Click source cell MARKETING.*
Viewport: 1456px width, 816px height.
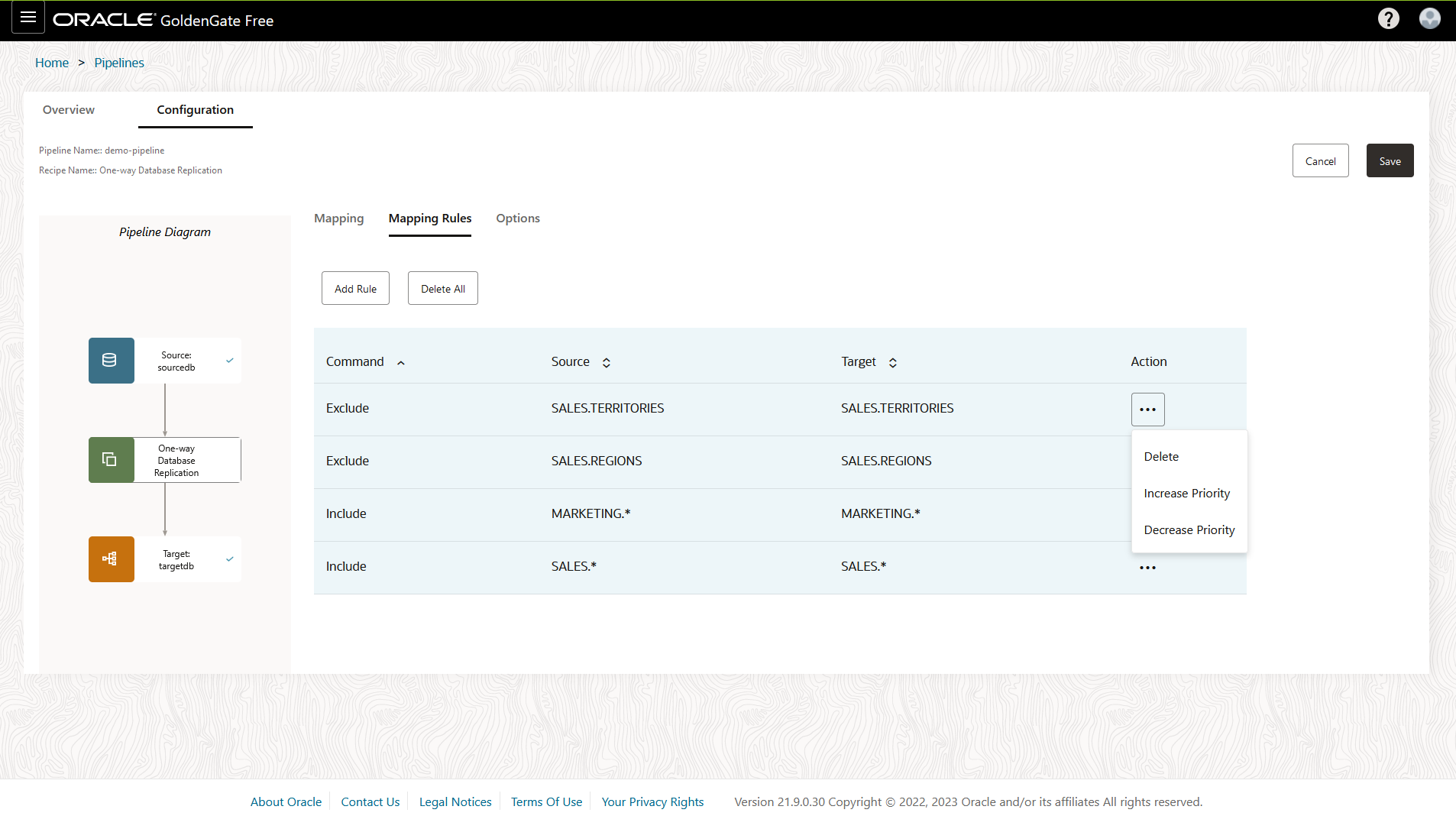590,513
